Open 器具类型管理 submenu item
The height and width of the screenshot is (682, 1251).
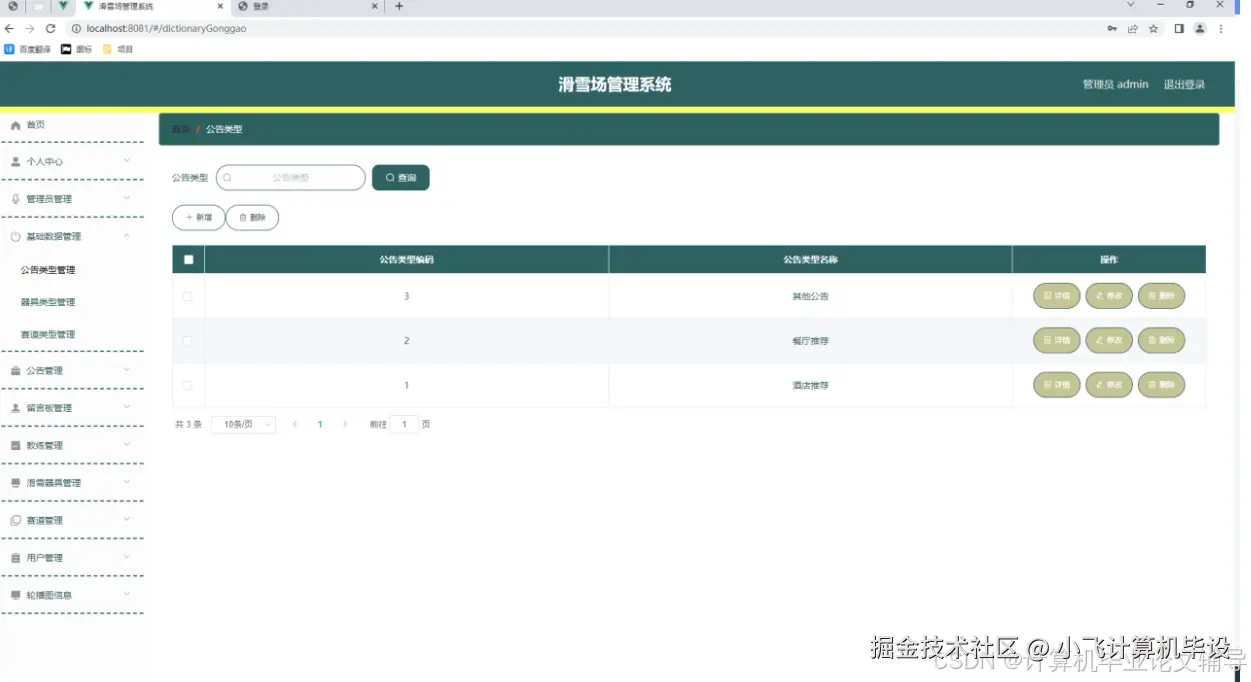coord(48,302)
